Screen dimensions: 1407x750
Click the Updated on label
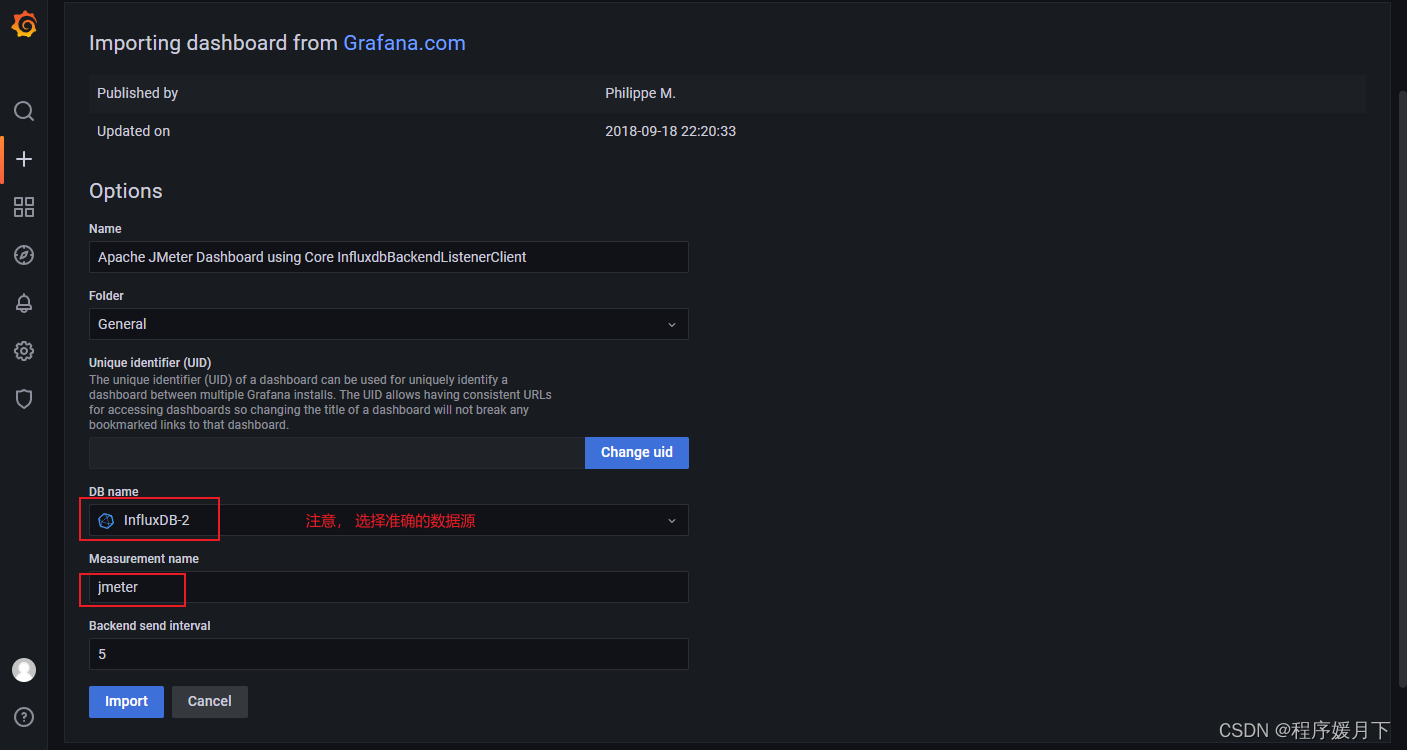(134, 131)
